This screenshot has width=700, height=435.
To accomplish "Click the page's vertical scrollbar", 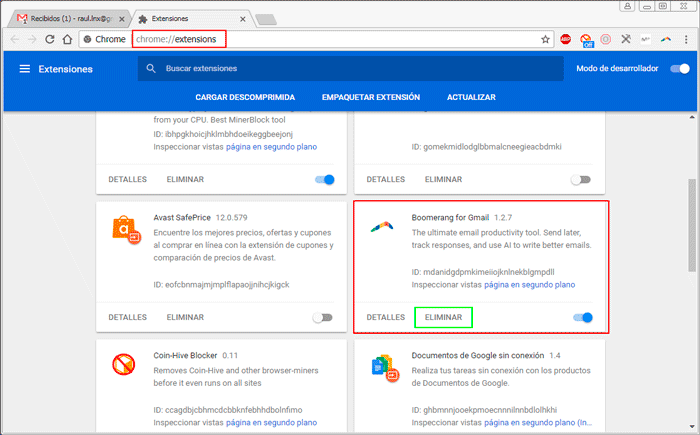I will coord(693,225).
